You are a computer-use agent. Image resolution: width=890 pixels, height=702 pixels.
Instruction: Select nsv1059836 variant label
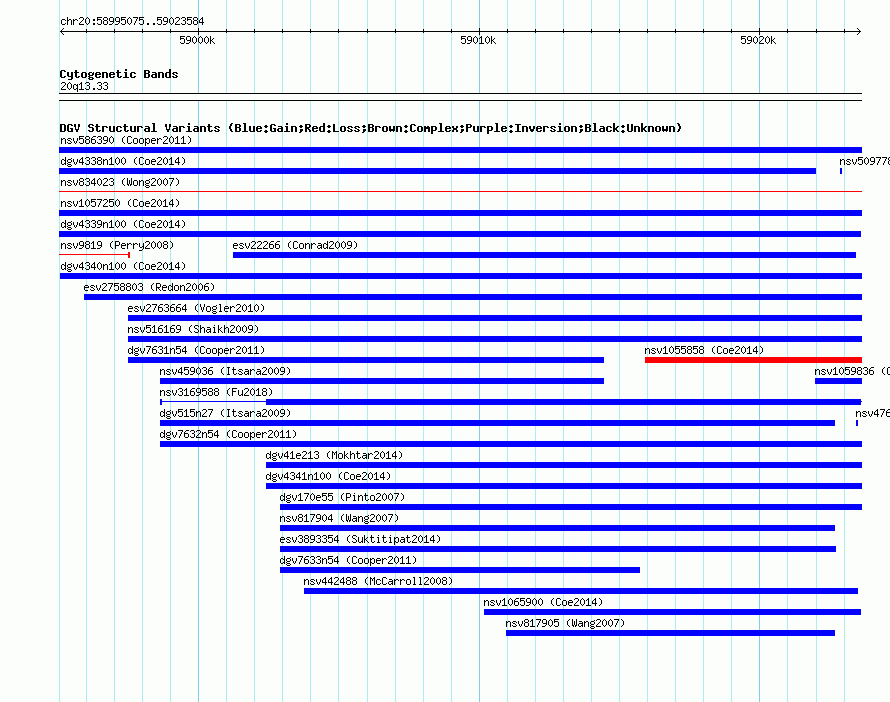tap(852, 371)
